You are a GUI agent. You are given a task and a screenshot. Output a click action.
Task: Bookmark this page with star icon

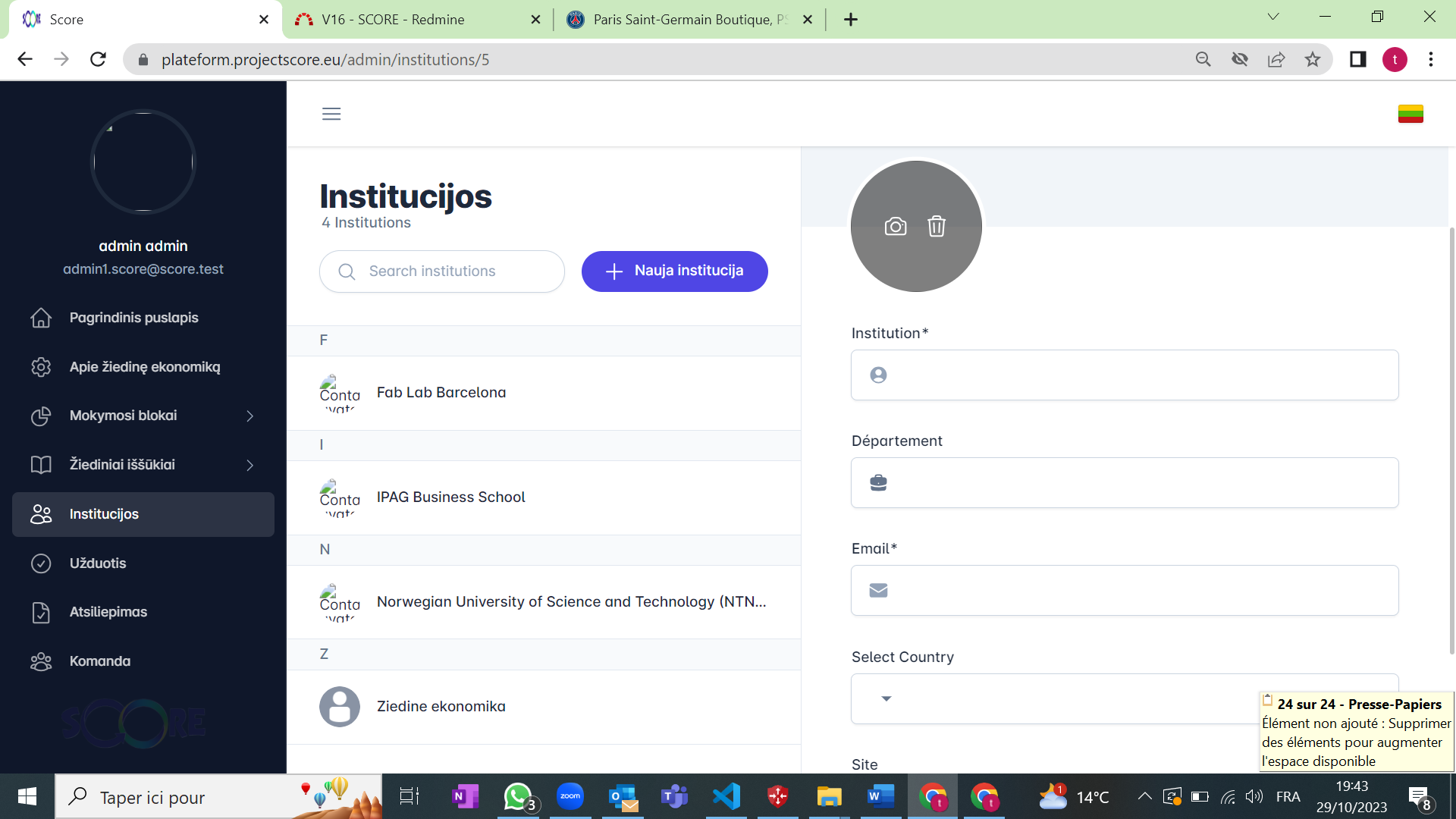click(1313, 59)
